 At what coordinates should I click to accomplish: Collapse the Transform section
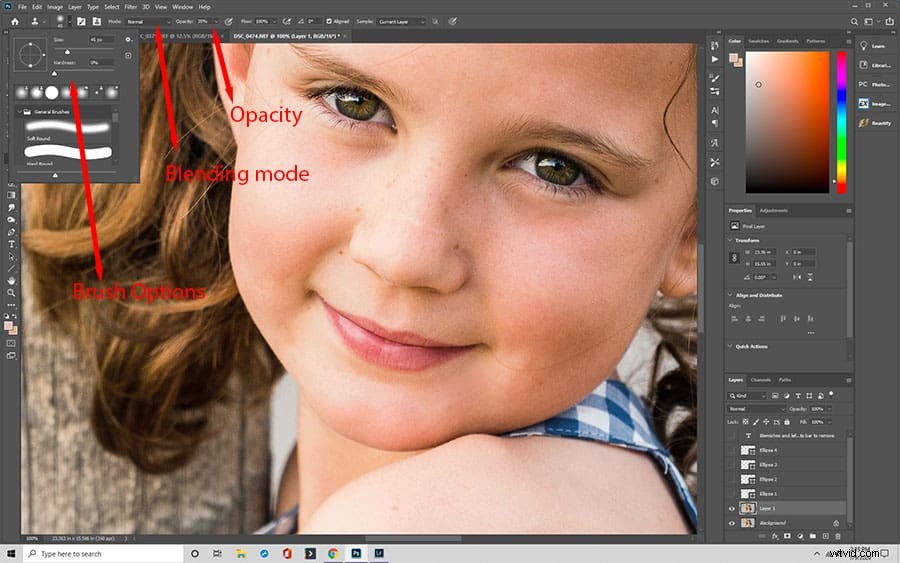pos(730,240)
